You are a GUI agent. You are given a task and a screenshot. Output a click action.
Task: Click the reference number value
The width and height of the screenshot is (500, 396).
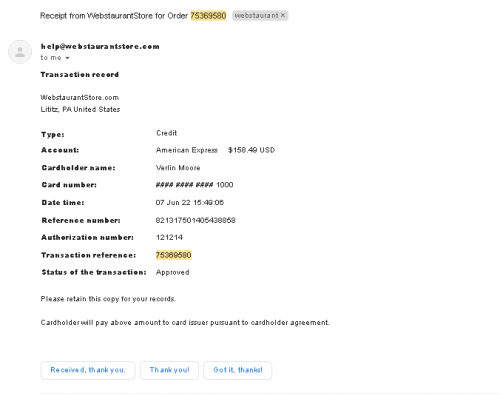click(x=195, y=220)
